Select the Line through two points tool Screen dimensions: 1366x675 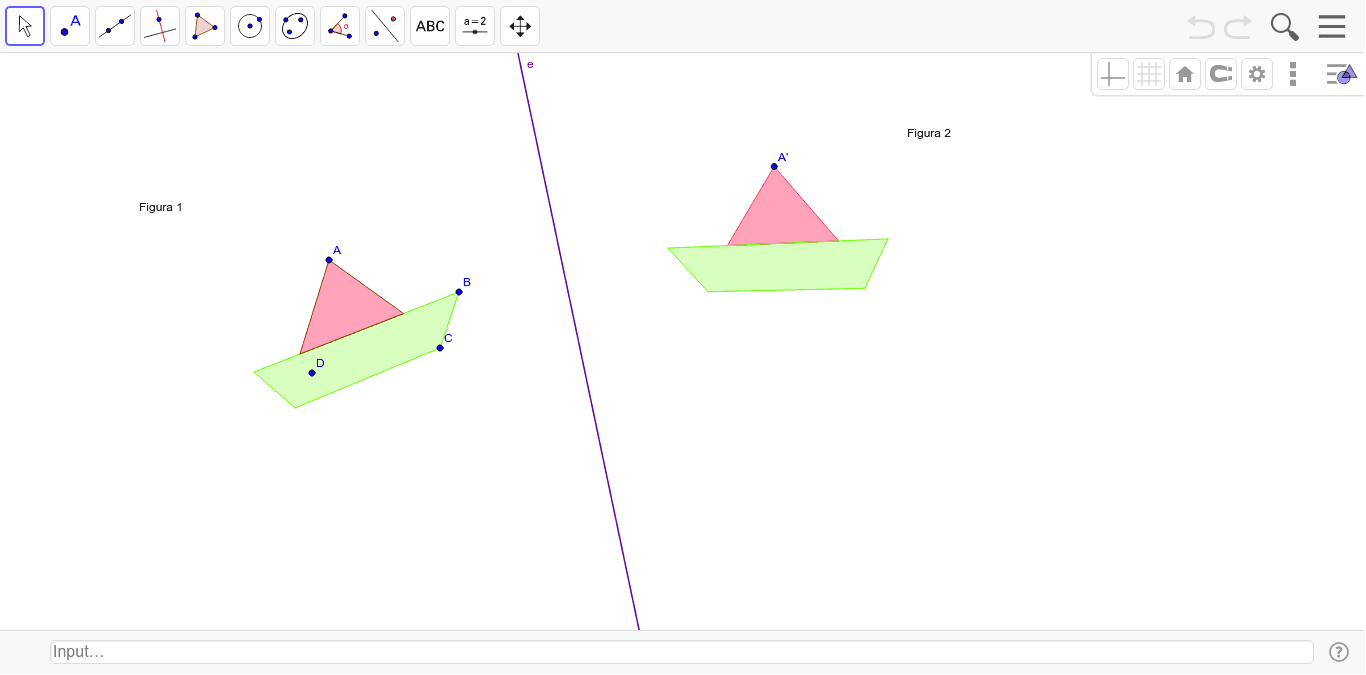(115, 26)
